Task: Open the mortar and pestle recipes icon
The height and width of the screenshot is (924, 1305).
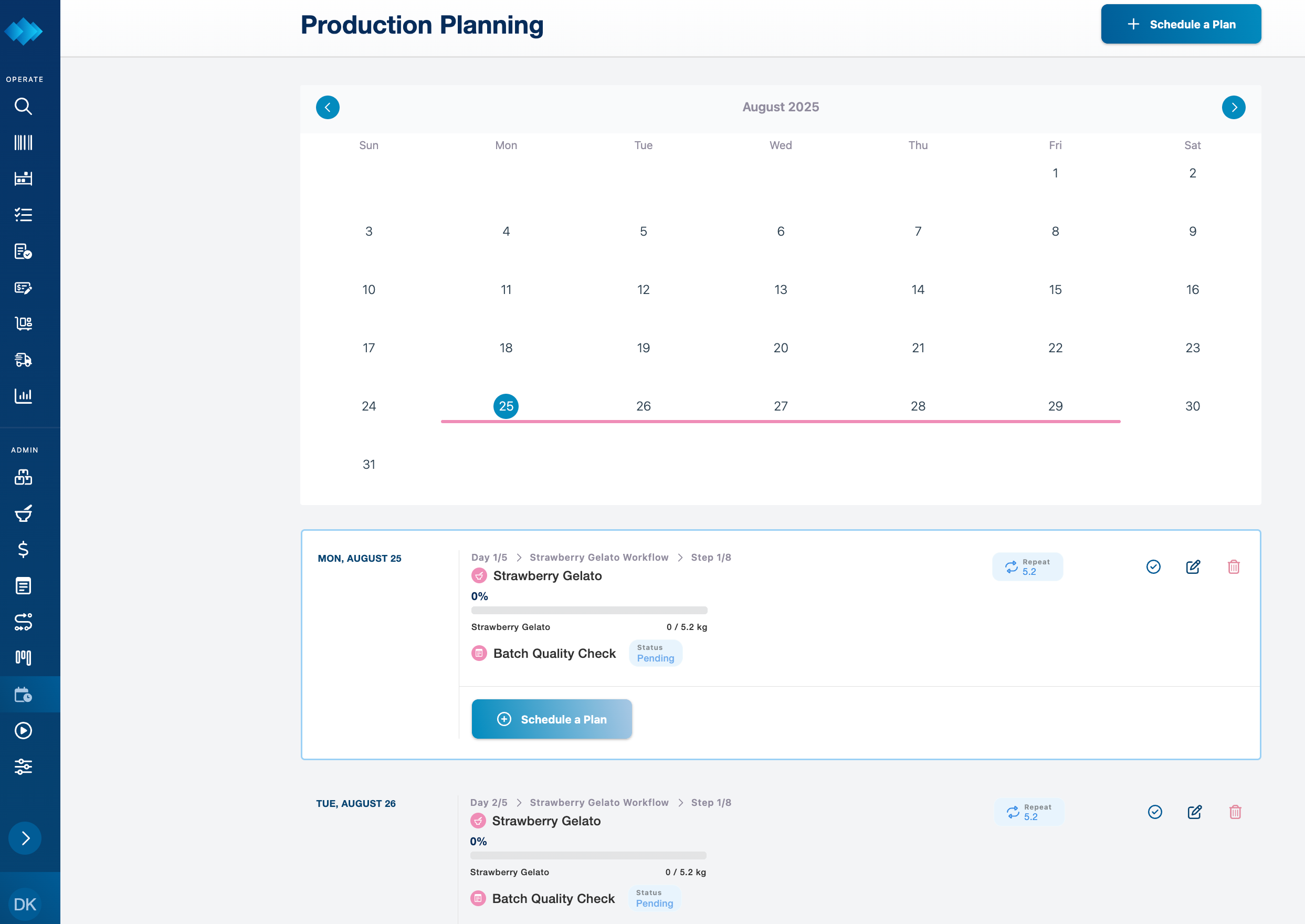Action: tap(23, 513)
